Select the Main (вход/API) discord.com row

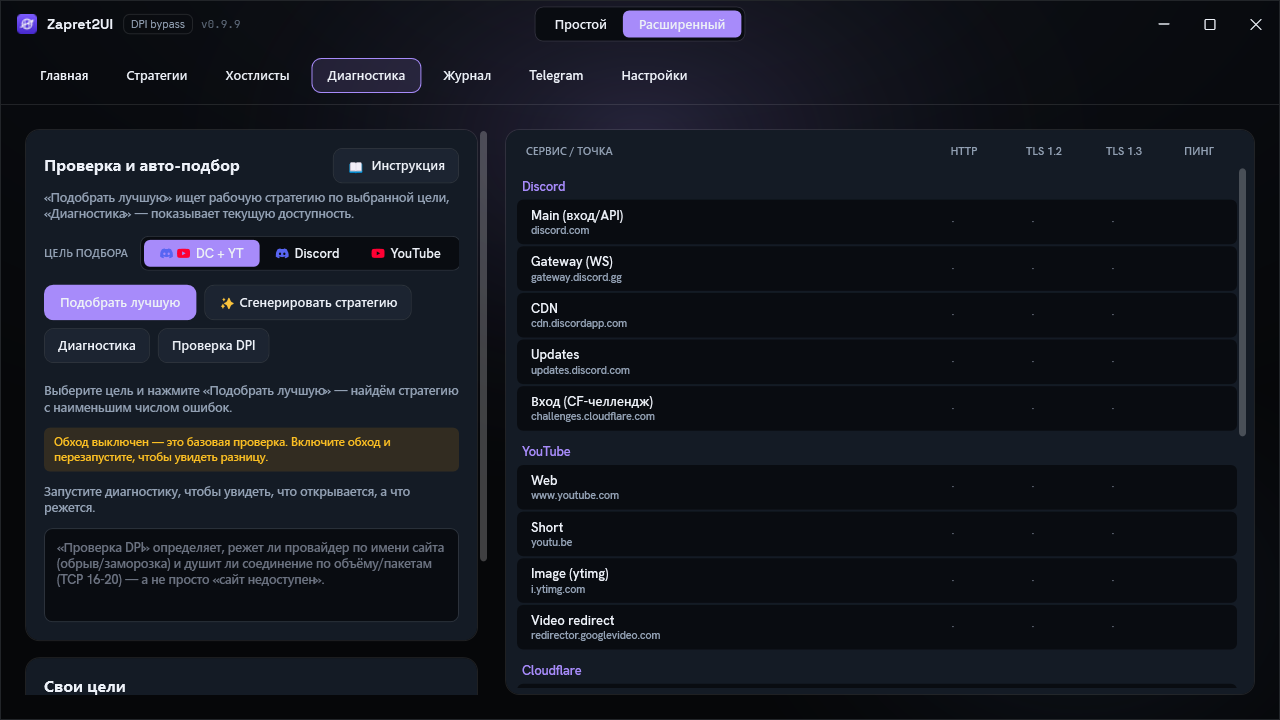tap(877, 222)
